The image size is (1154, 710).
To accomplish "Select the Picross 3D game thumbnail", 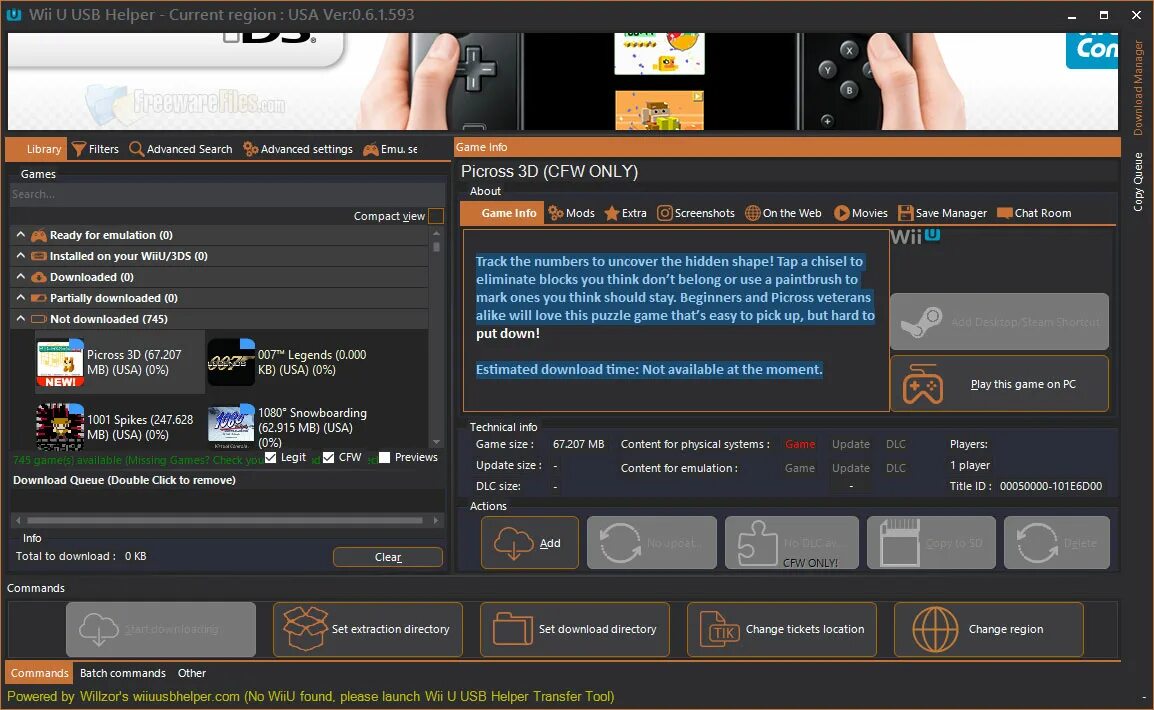I will coord(60,363).
